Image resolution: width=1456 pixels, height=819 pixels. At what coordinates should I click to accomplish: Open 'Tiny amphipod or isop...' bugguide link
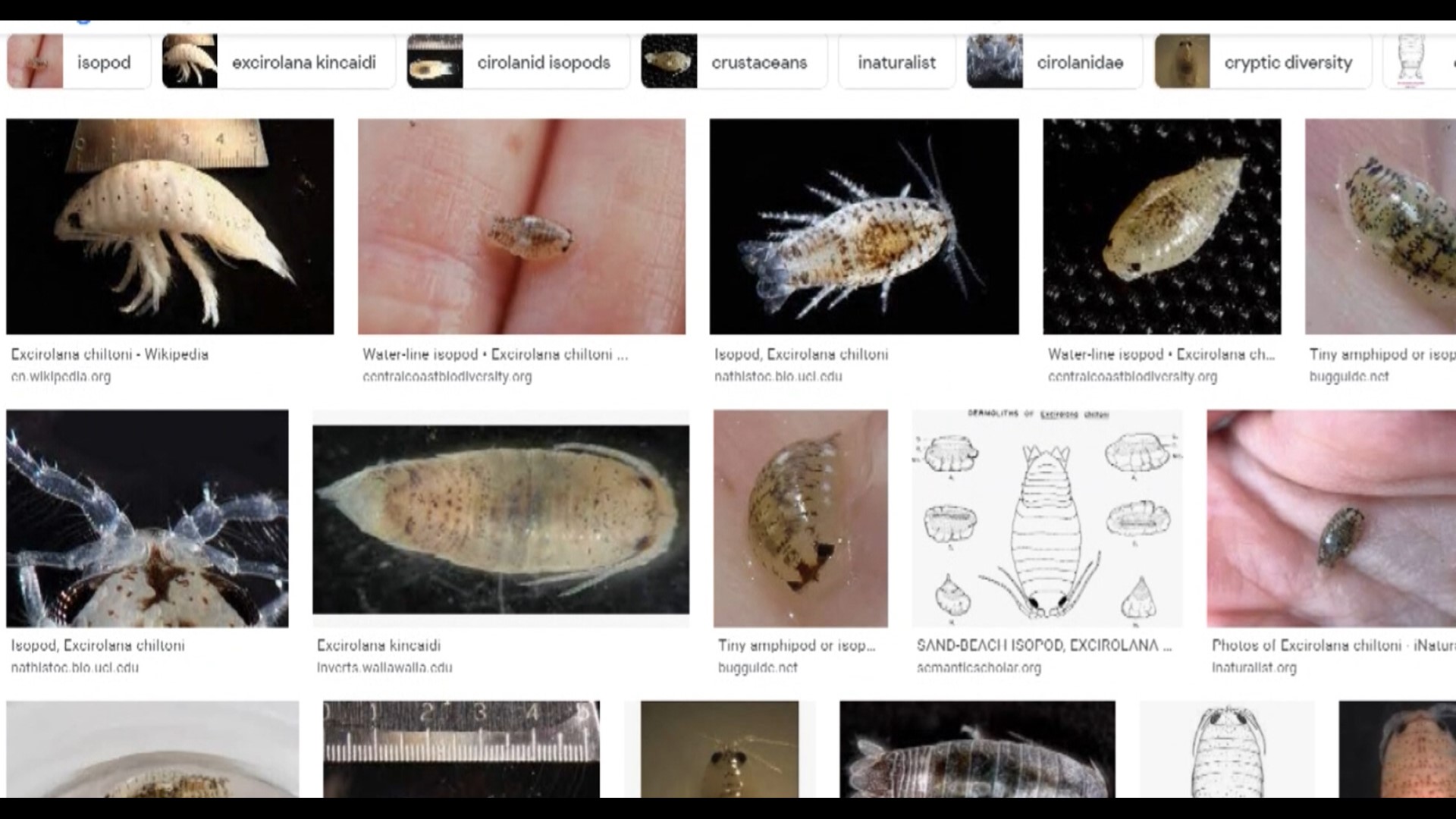point(796,645)
